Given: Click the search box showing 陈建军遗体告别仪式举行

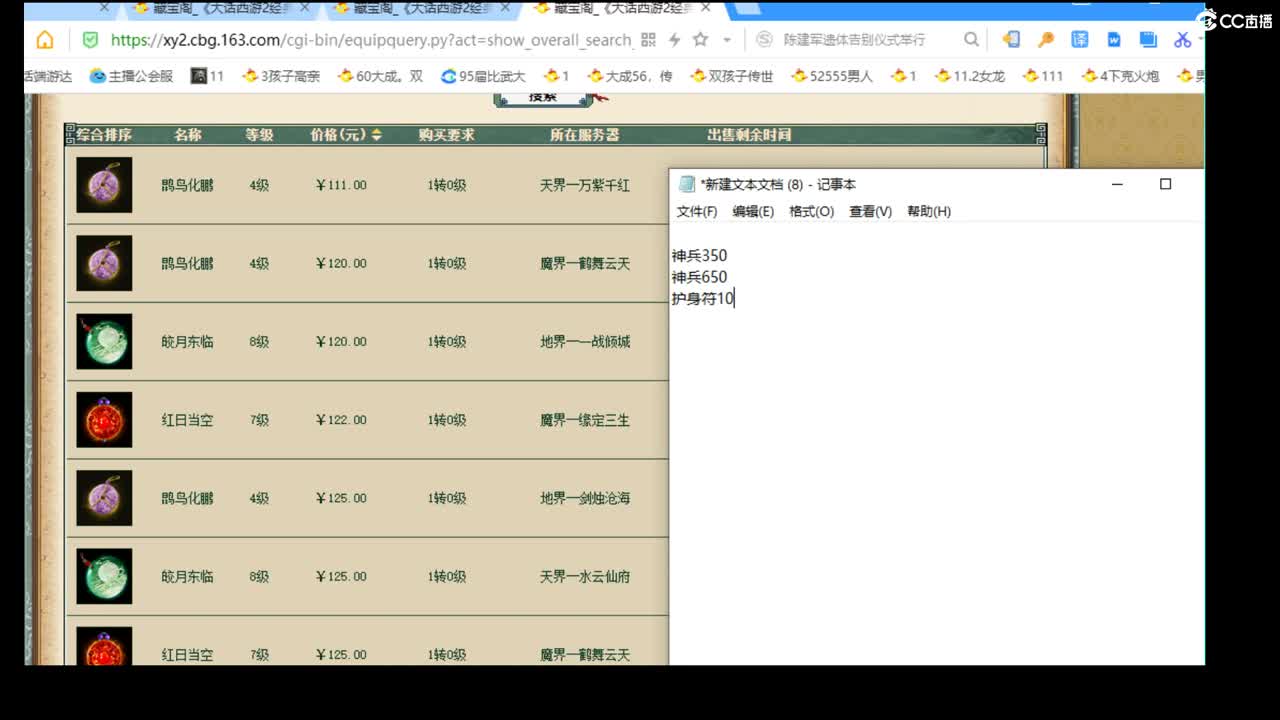Looking at the screenshot, I should (x=855, y=40).
